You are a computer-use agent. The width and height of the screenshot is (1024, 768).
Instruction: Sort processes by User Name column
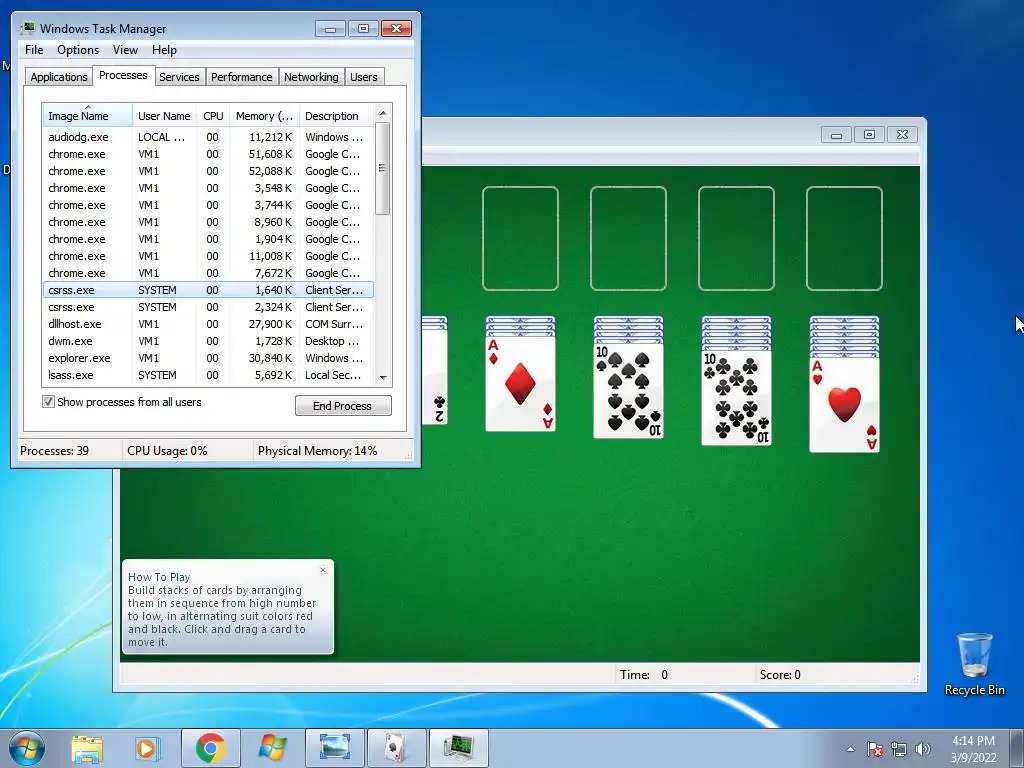165,116
